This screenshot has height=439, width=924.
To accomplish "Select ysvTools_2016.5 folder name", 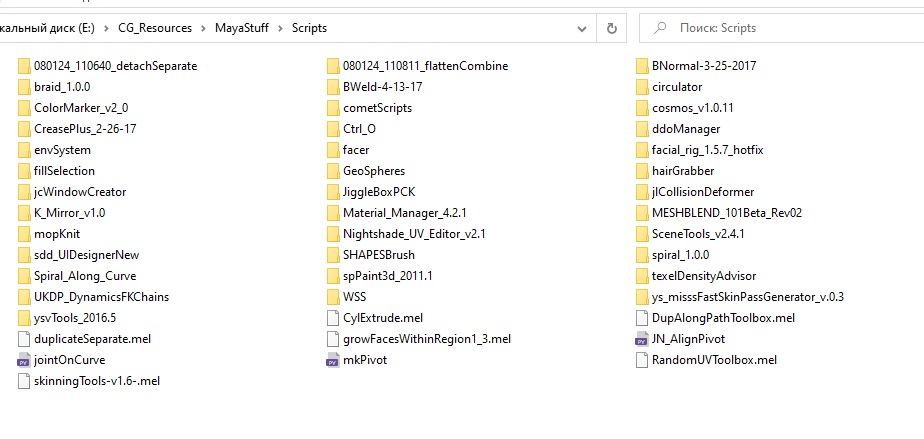I will pos(75,318).
